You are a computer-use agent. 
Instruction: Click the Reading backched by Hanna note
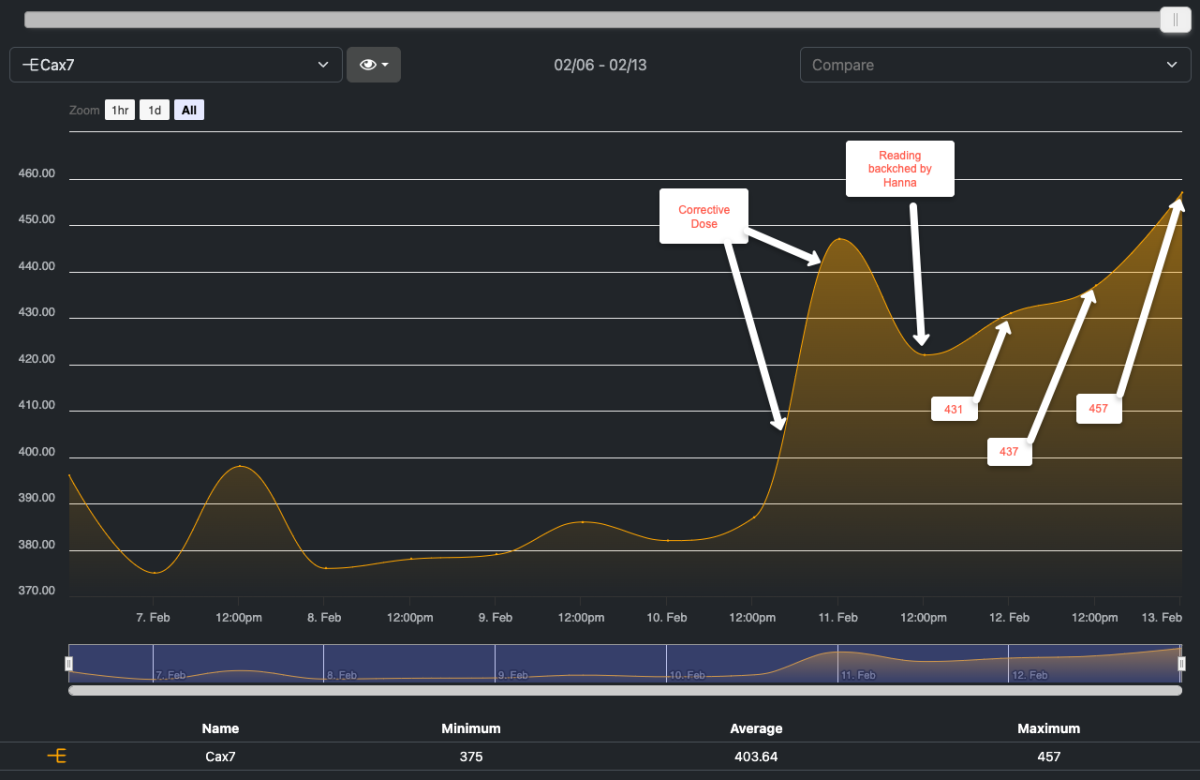click(899, 169)
